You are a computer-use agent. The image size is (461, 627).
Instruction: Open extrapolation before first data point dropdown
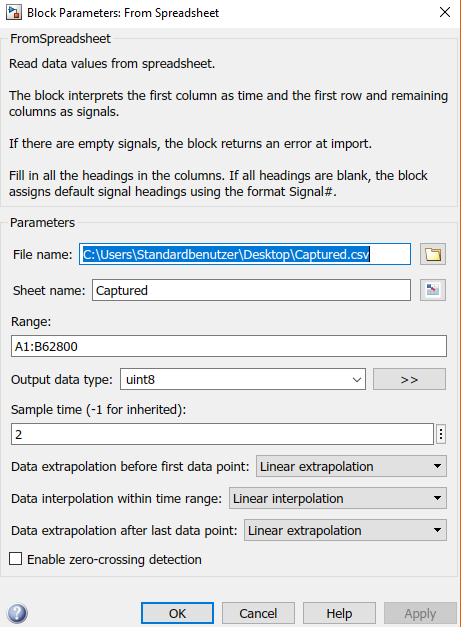(x=351, y=466)
